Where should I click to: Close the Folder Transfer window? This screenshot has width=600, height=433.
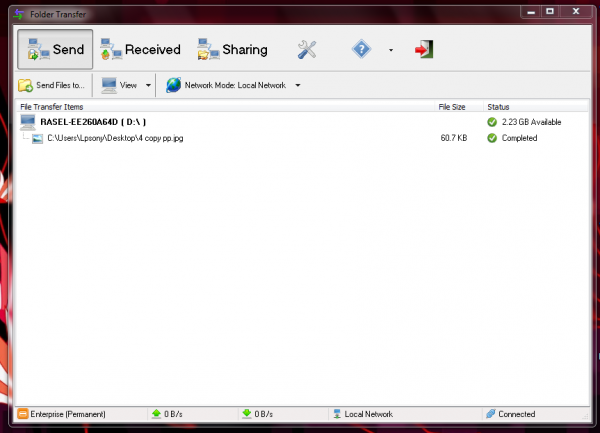coord(576,12)
